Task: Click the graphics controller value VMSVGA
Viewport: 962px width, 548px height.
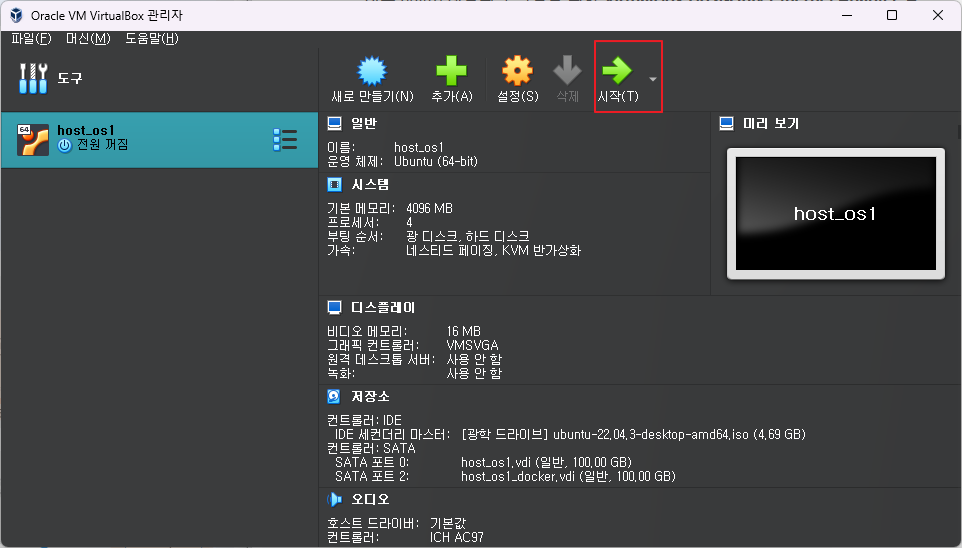Action: [472, 345]
